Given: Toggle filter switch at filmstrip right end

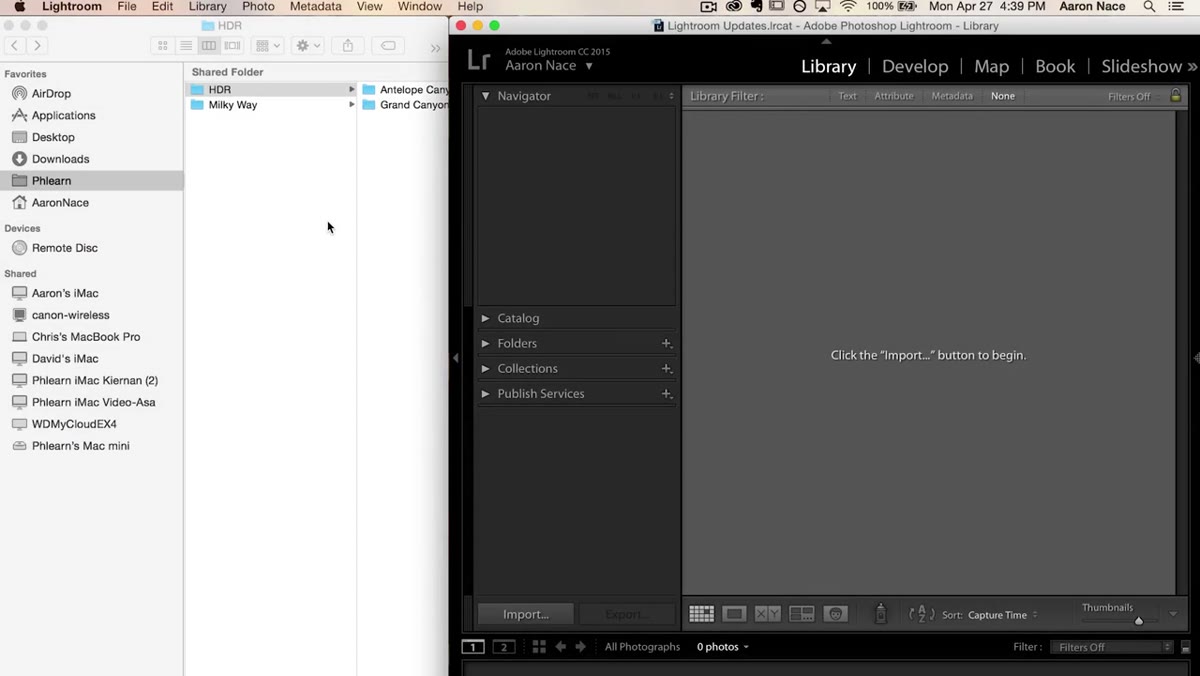Looking at the screenshot, I should click(1185, 647).
